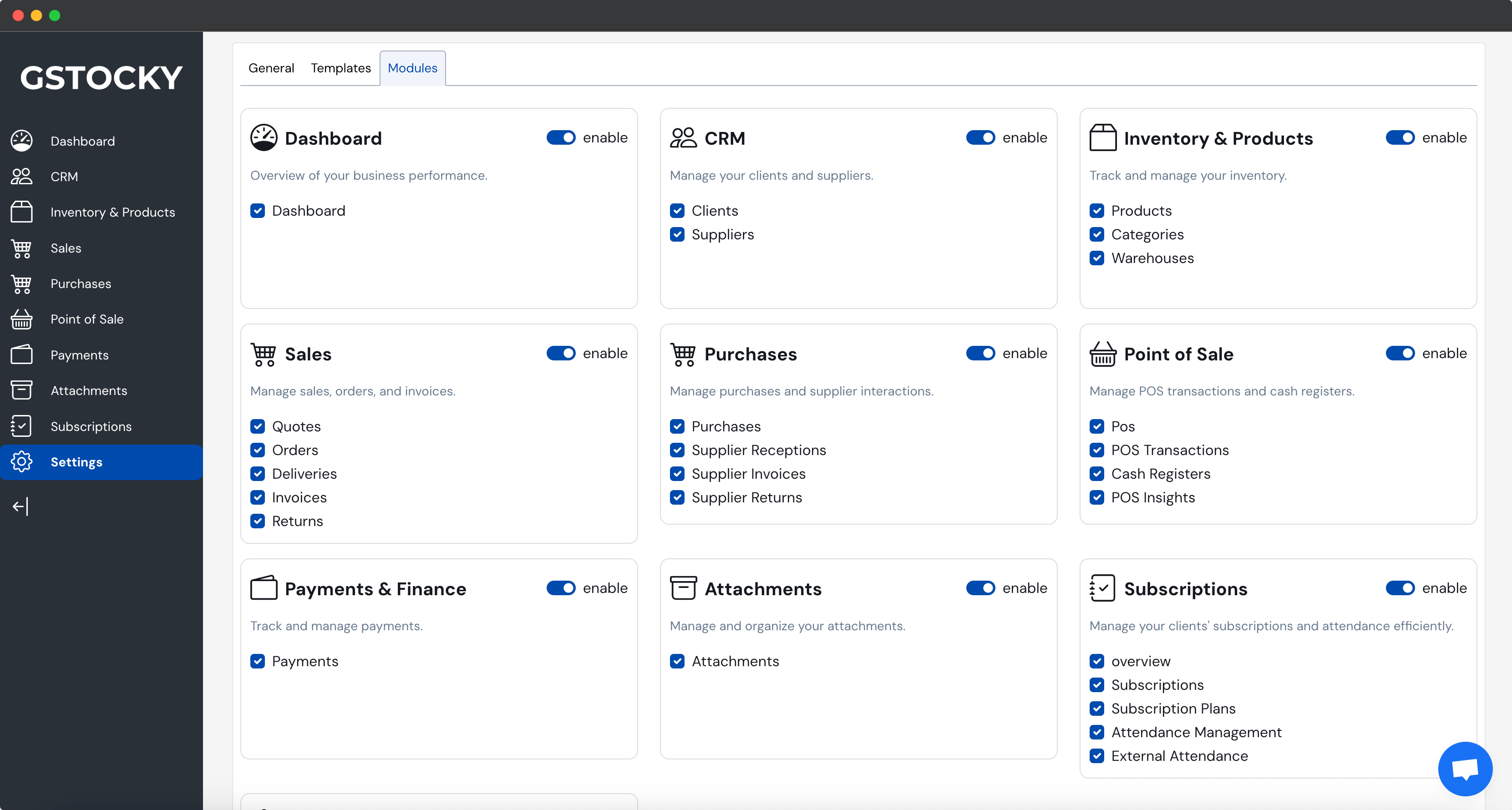This screenshot has width=1512, height=810.
Task: Turn off the Point of Sale module switch
Action: tap(1400, 353)
